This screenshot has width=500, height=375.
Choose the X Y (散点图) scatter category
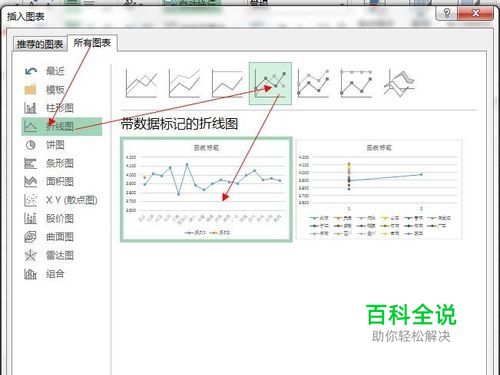[61, 200]
